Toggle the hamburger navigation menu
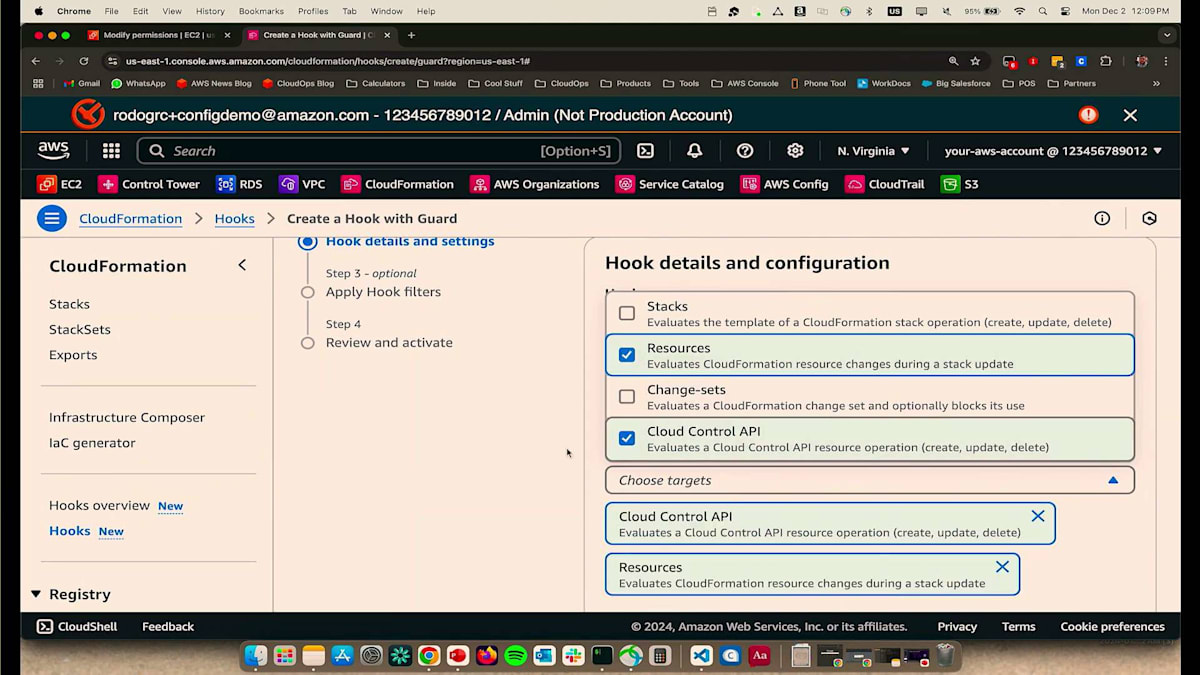Image resolution: width=1200 pixels, height=675 pixels. click(x=52, y=218)
